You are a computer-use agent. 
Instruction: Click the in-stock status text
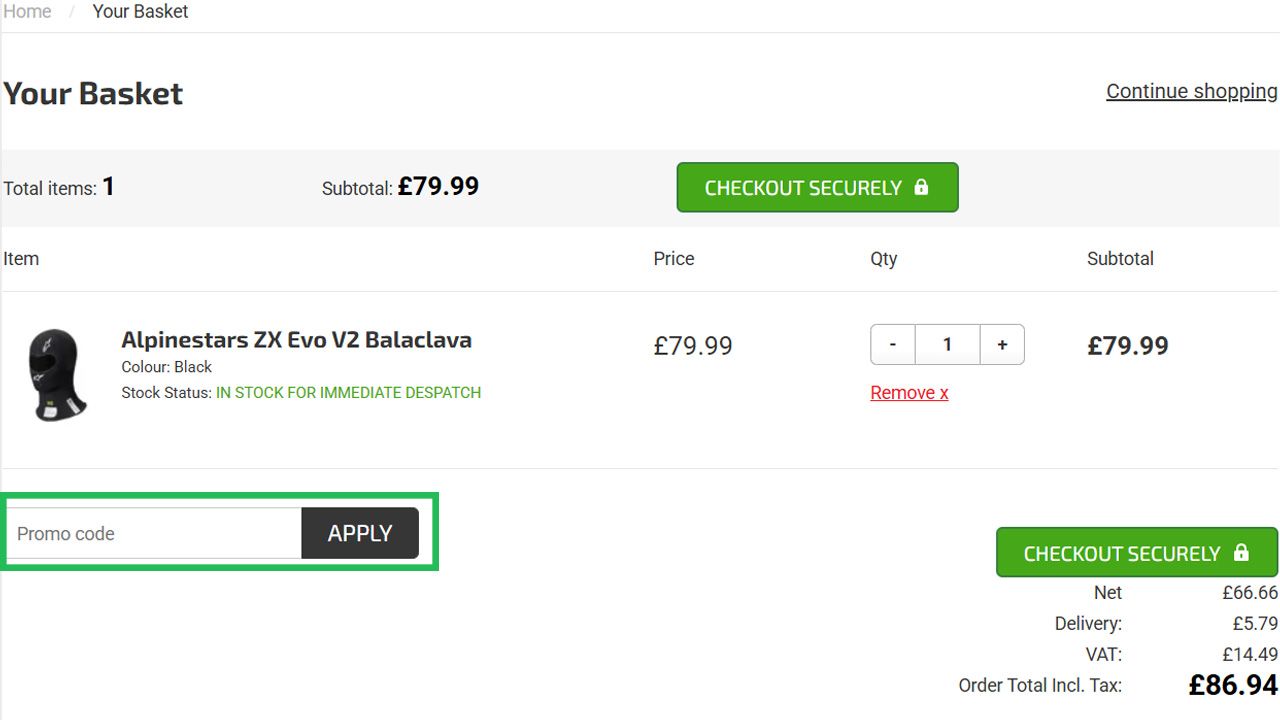348,393
